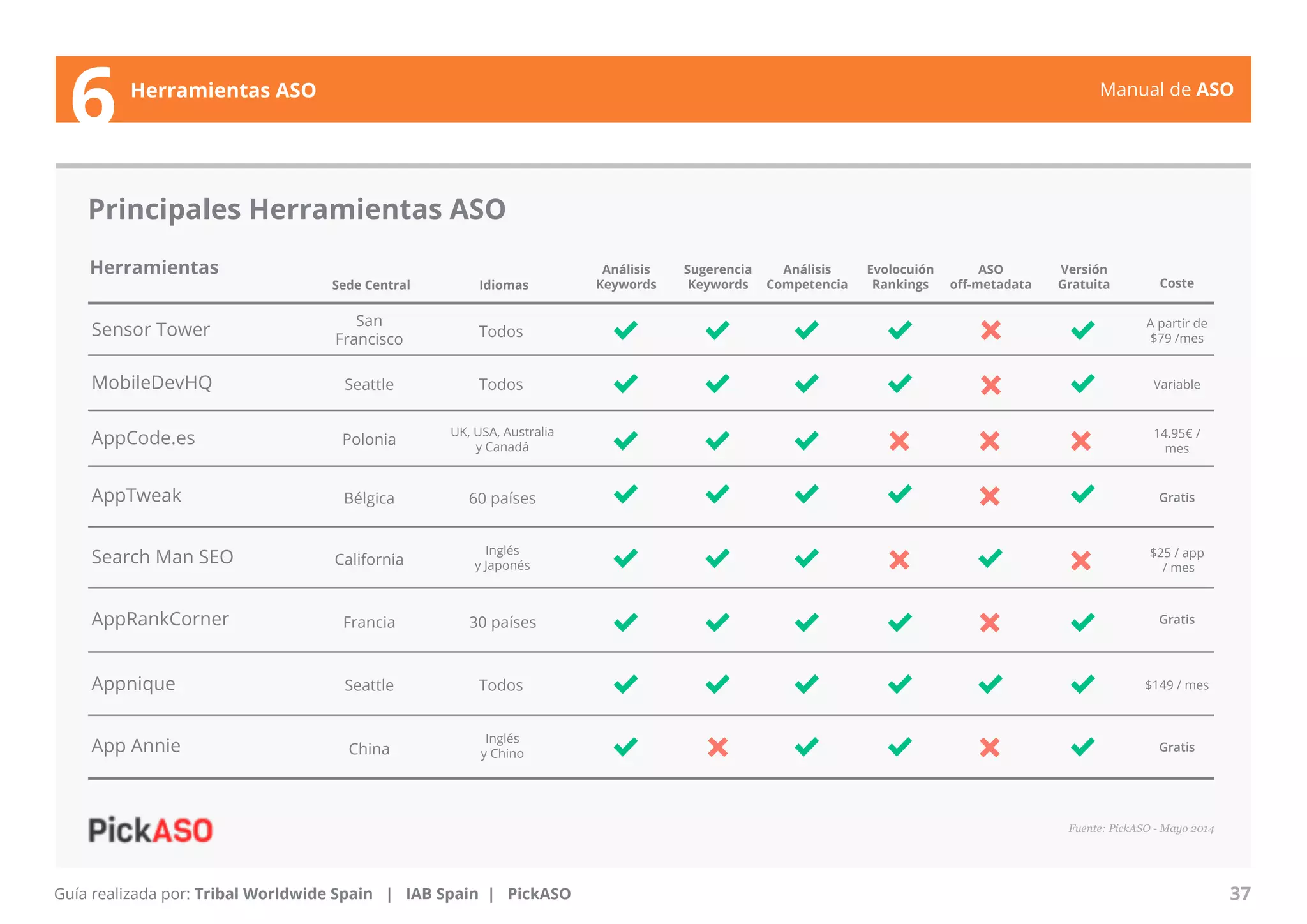Click App Annie's Sugerencia Keywords red cross
The image size is (1307, 924).
[x=717, y=747]
